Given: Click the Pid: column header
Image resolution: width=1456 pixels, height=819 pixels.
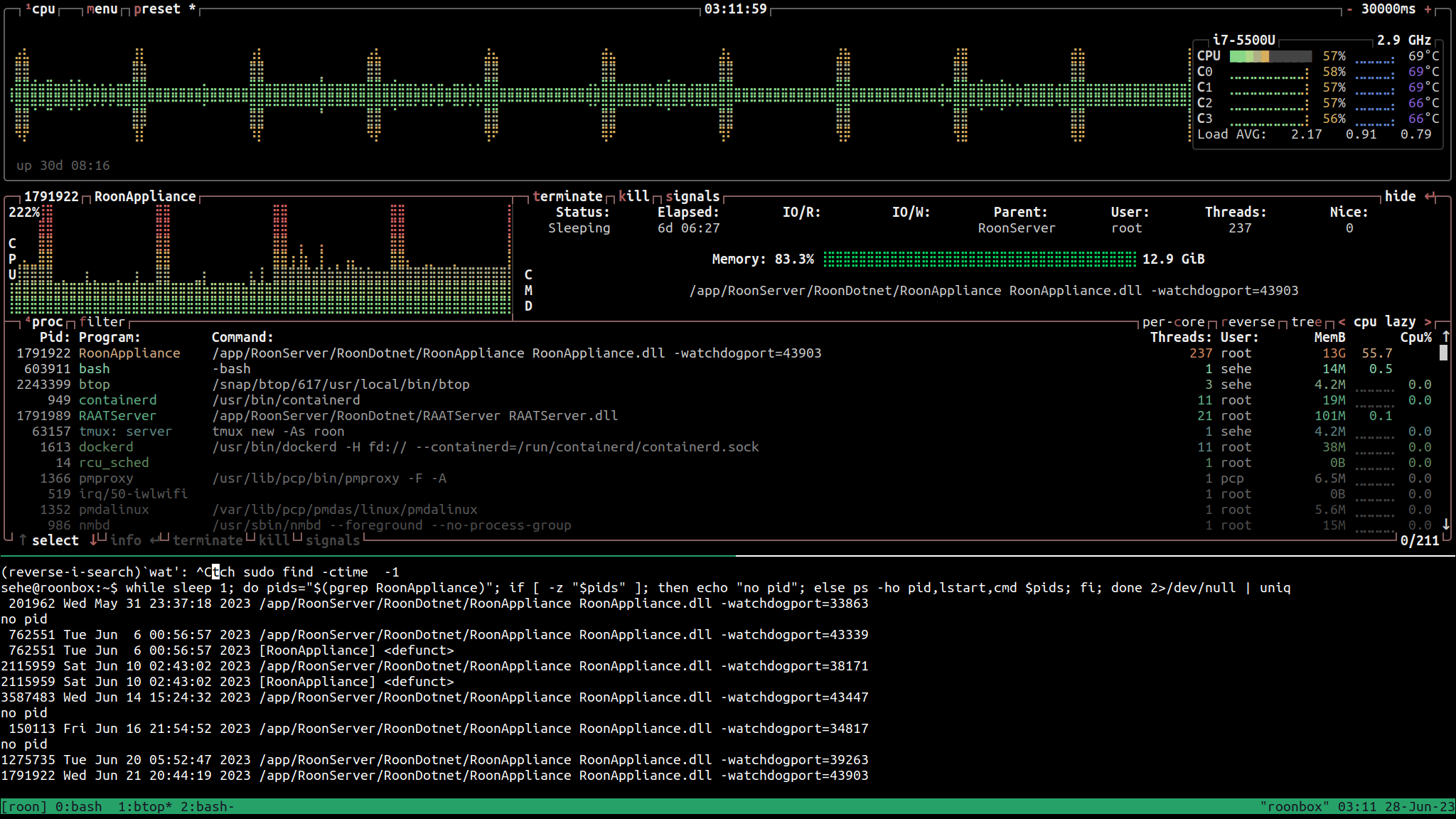Looking at the screenshot, I should point(55,337).
